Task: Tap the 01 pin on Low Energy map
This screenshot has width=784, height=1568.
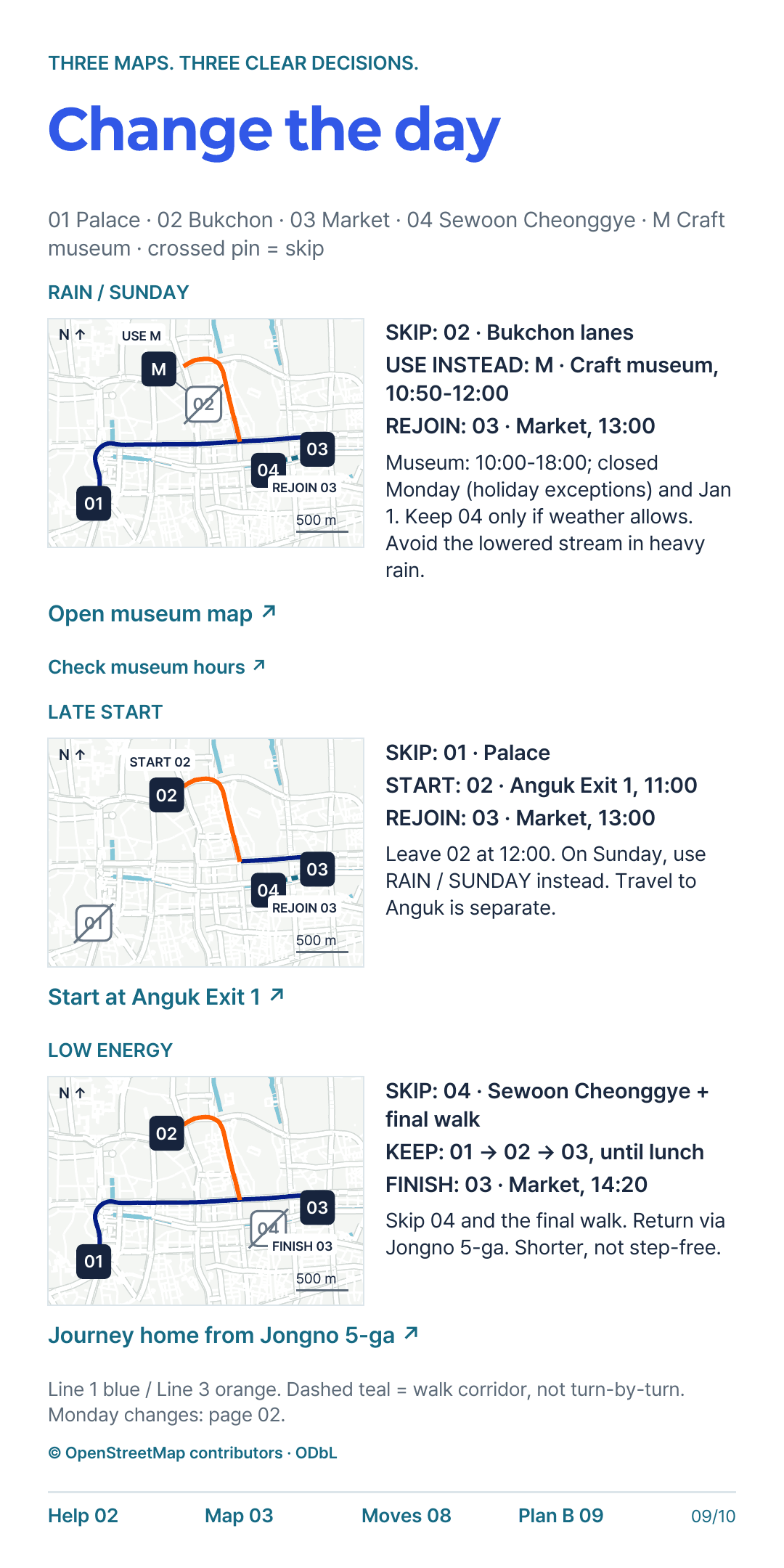Action: pyautogui.click(x=94, y=1261)
